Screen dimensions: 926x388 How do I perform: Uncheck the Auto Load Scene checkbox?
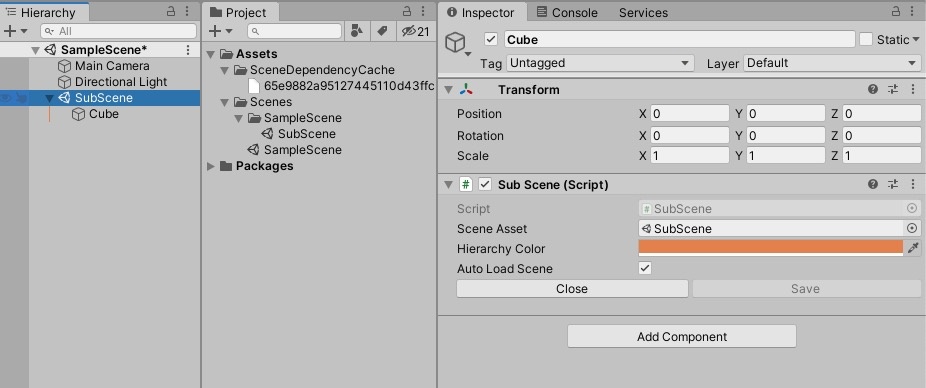point(645,269)
